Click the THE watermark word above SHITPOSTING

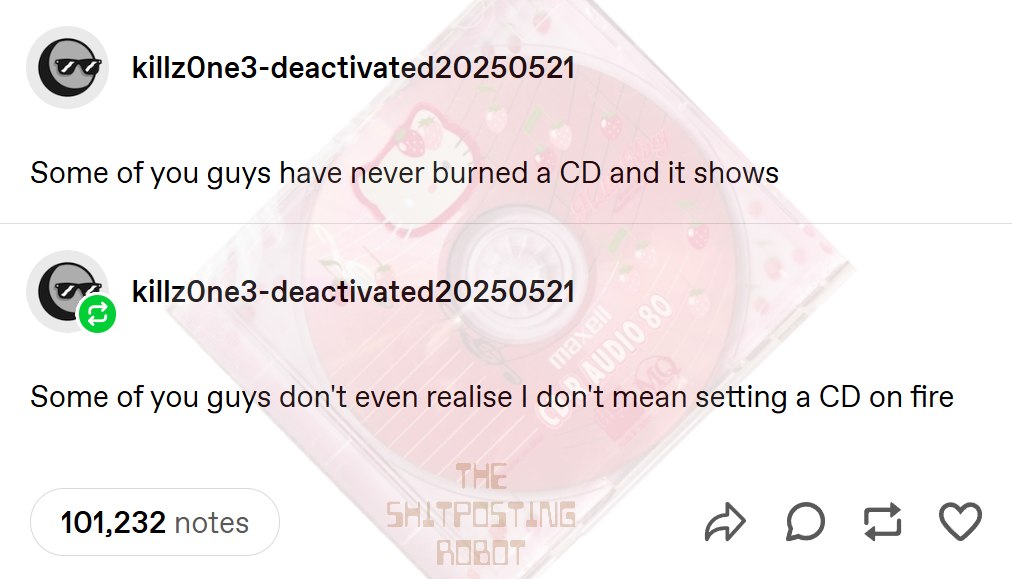(481, 476)
